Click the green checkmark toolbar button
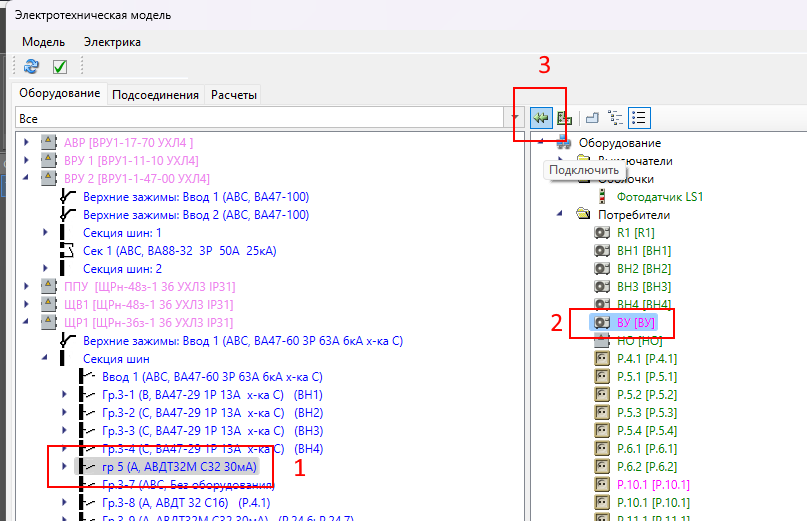The image size is (807, 521). coord(60,67)
